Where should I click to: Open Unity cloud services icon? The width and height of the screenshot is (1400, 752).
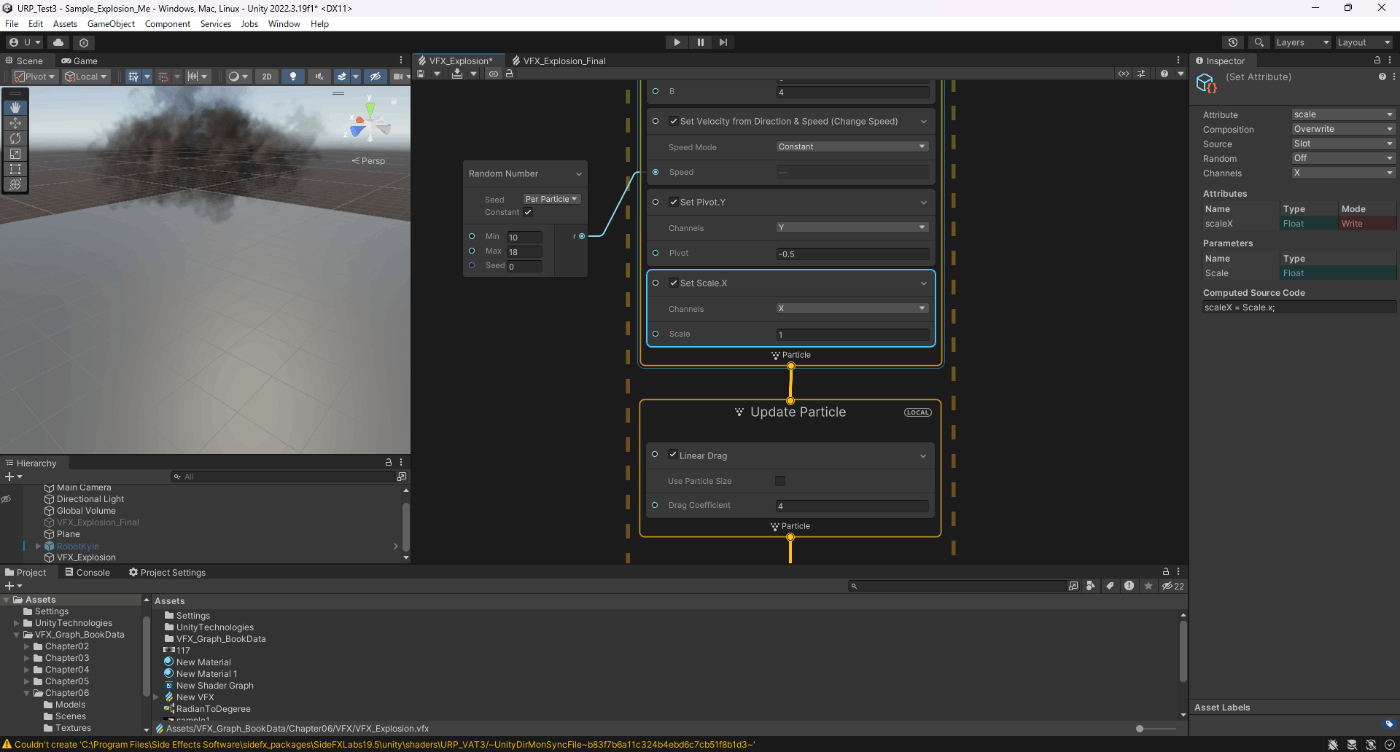[58, 42]
